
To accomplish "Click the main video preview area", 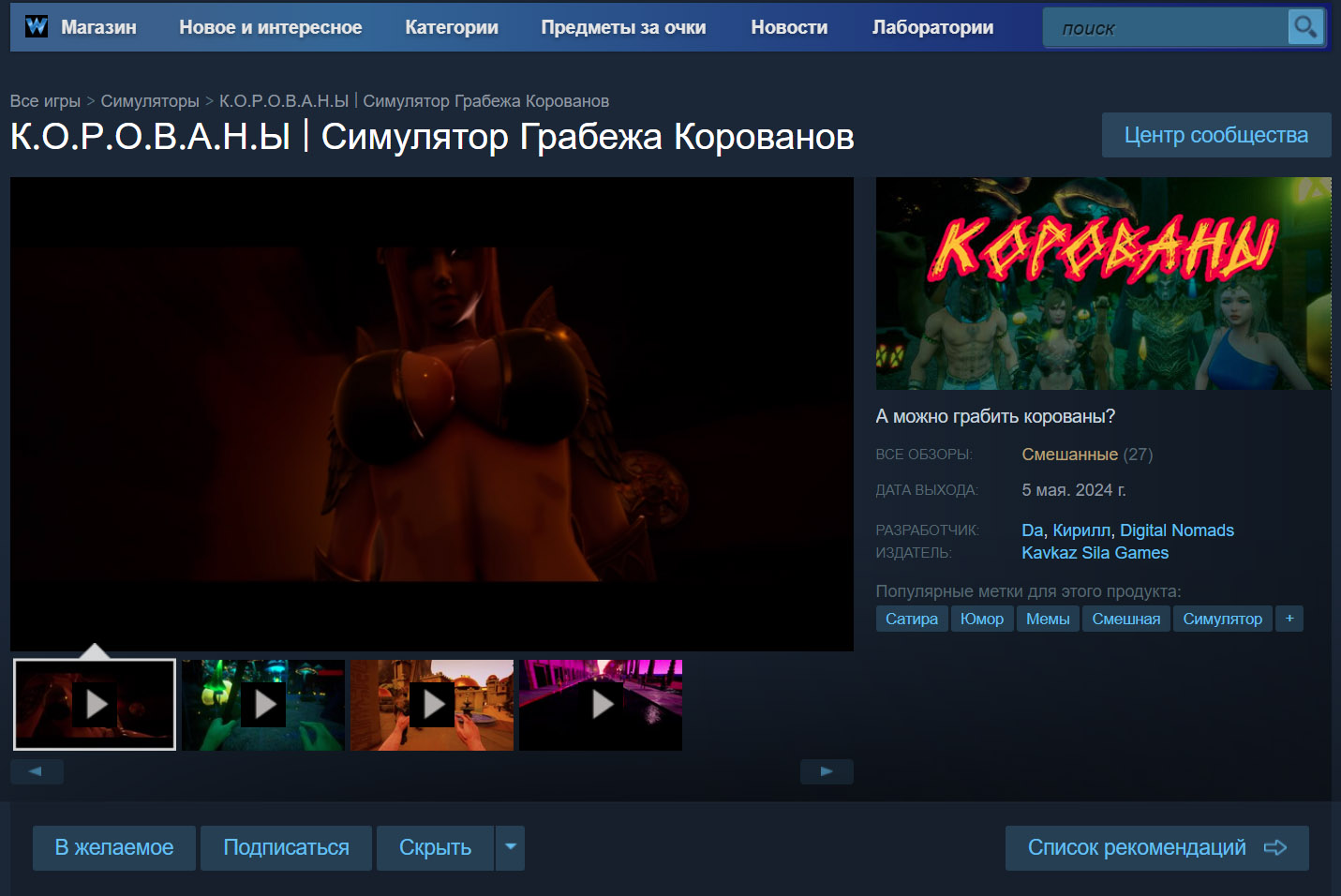I will coord(432,413).
